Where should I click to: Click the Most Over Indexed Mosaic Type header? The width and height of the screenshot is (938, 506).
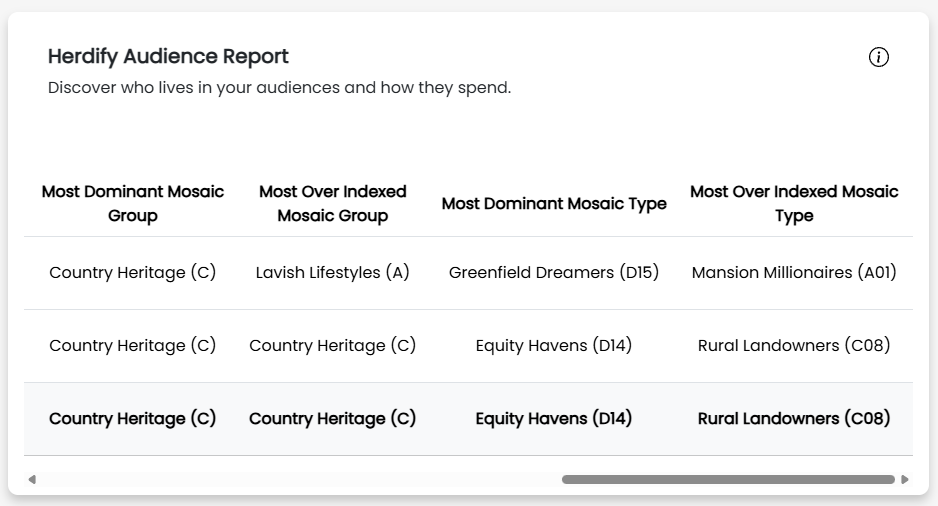pos(794,203)
